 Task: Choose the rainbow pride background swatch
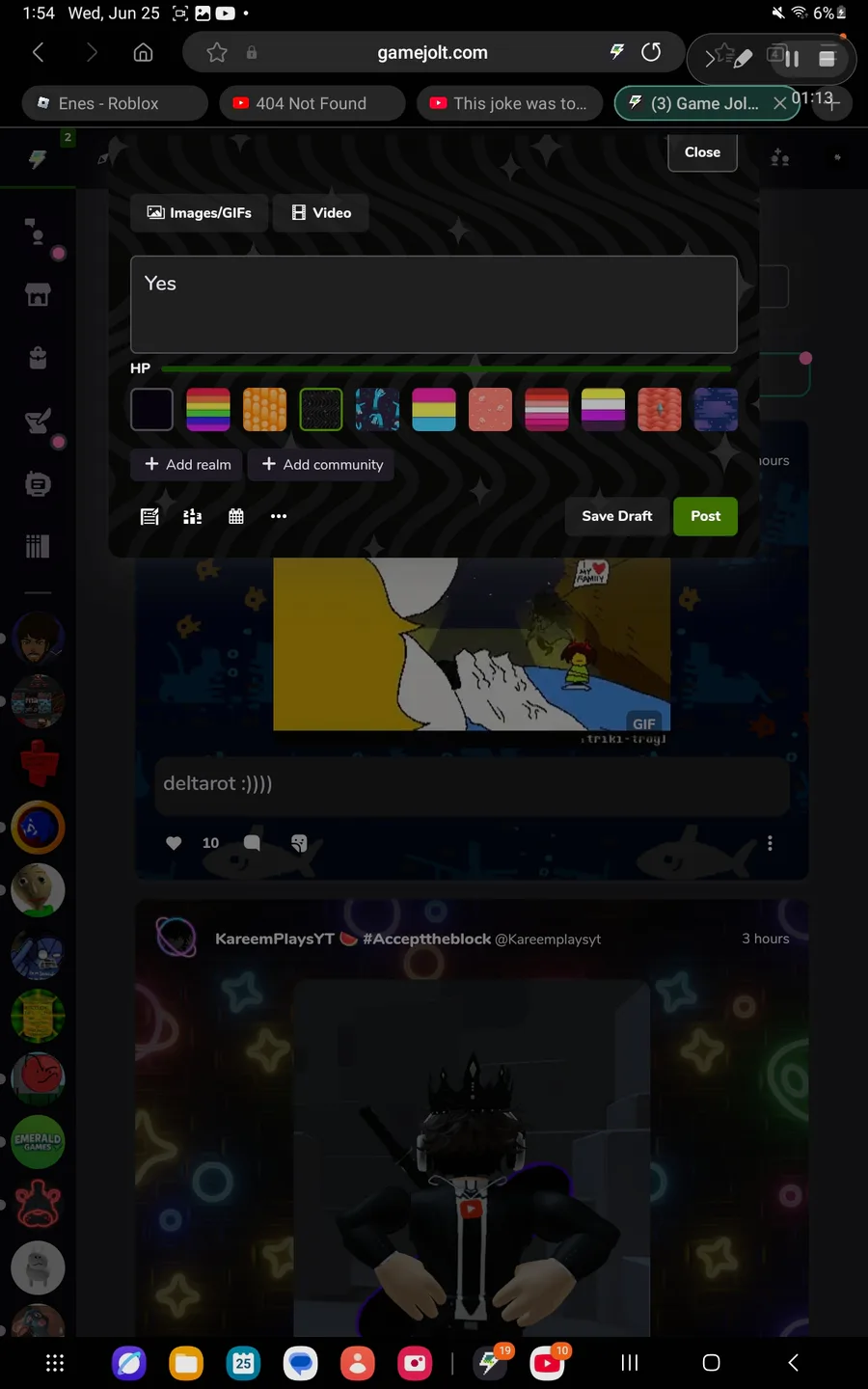coord(208,410)
